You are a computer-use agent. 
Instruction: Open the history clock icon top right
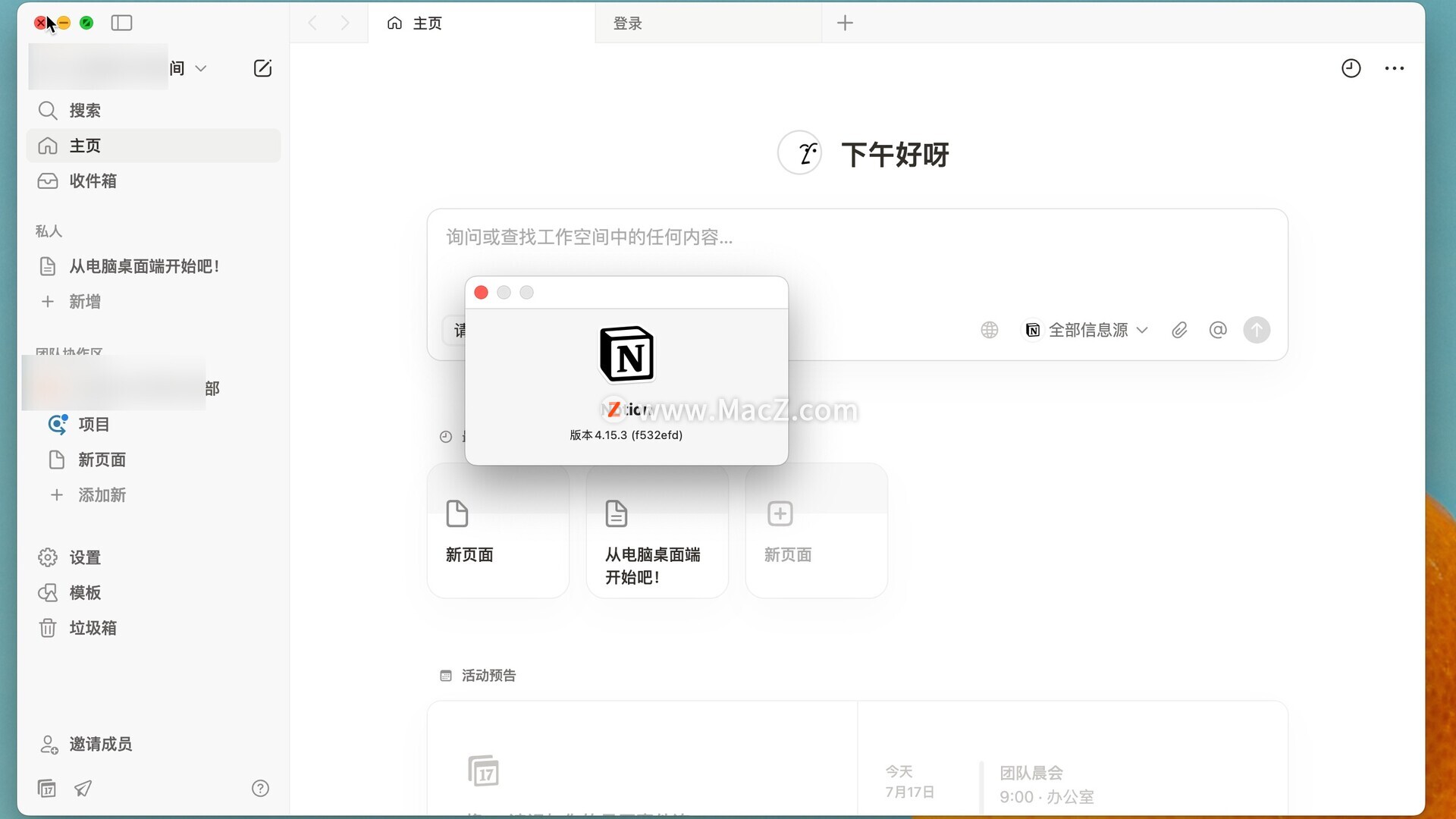[x=1351, y=68]
